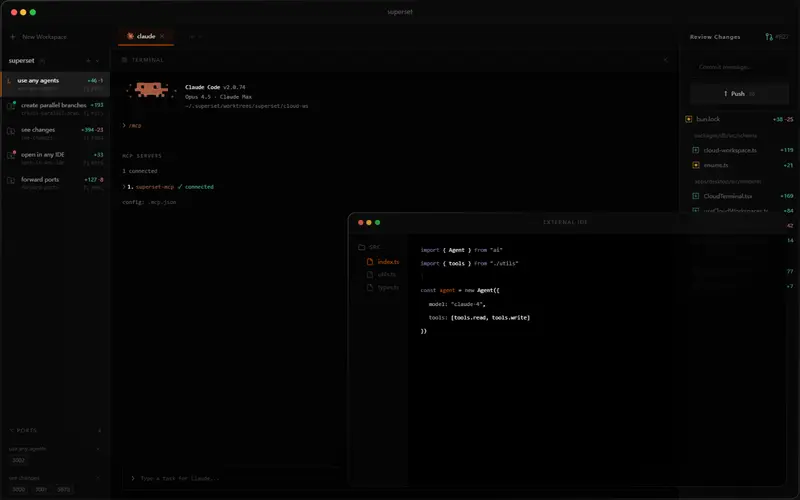Click the branch icon beside 'use any agents'
The height and width of the screenshot is (500, 800).
click(x=9, y=81)
